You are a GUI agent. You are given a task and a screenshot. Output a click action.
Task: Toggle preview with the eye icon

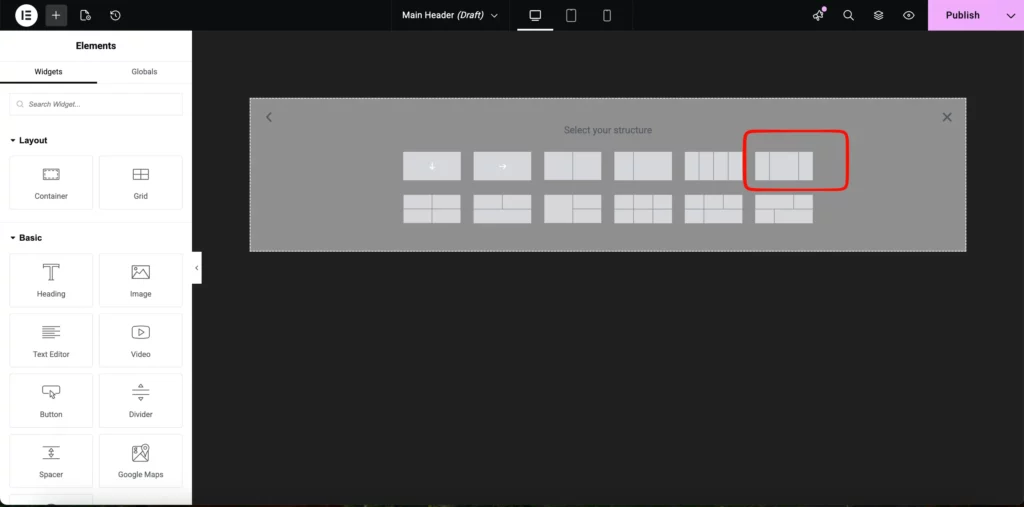[908, 15]
